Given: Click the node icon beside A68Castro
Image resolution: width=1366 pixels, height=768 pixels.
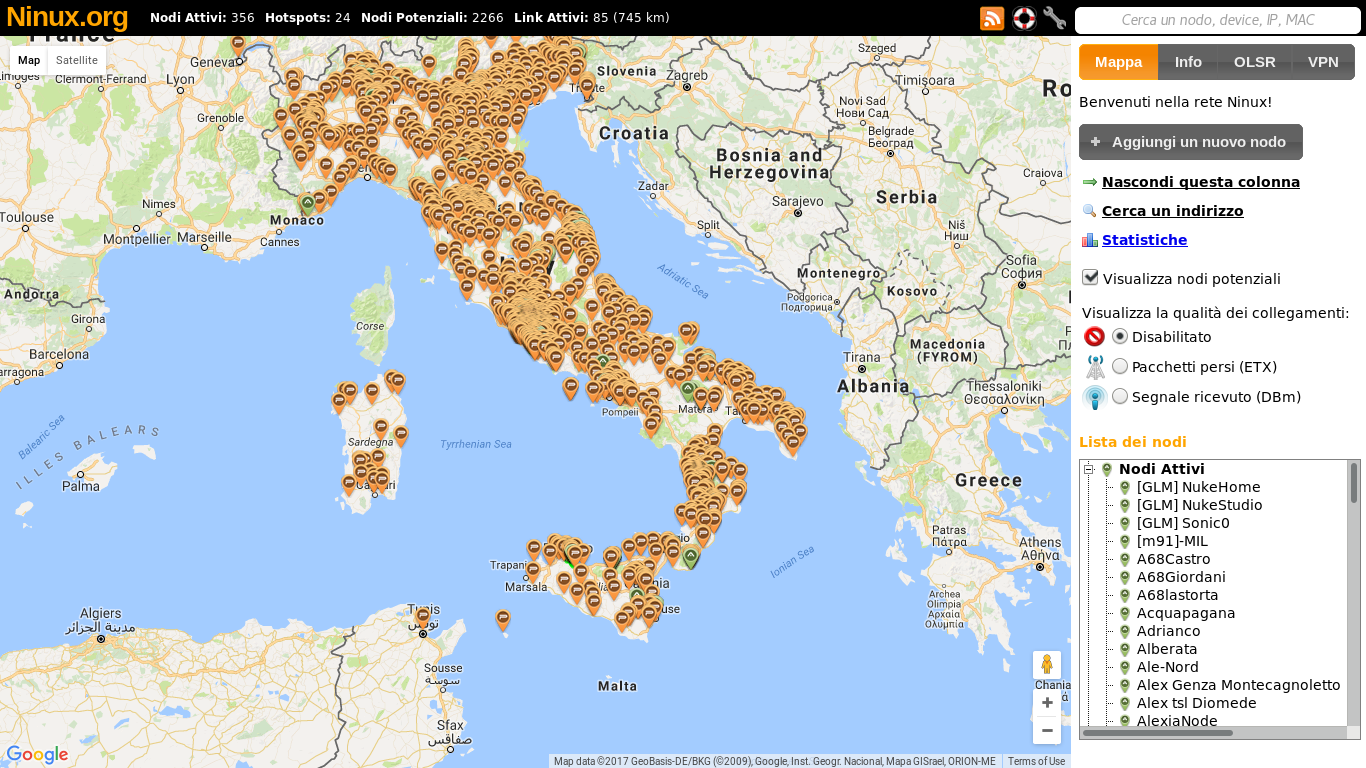Looking at the screenshot, I should [1125, 559].
